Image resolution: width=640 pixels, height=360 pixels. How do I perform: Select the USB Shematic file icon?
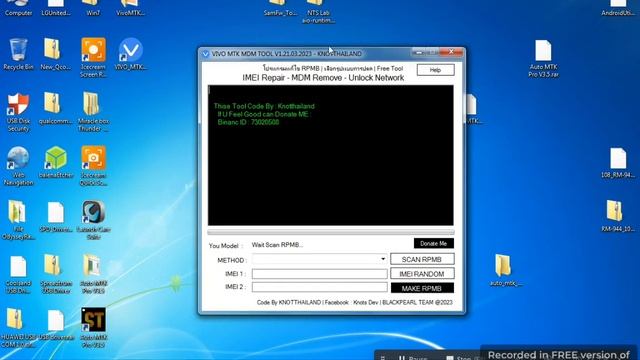tap(56, 320)
